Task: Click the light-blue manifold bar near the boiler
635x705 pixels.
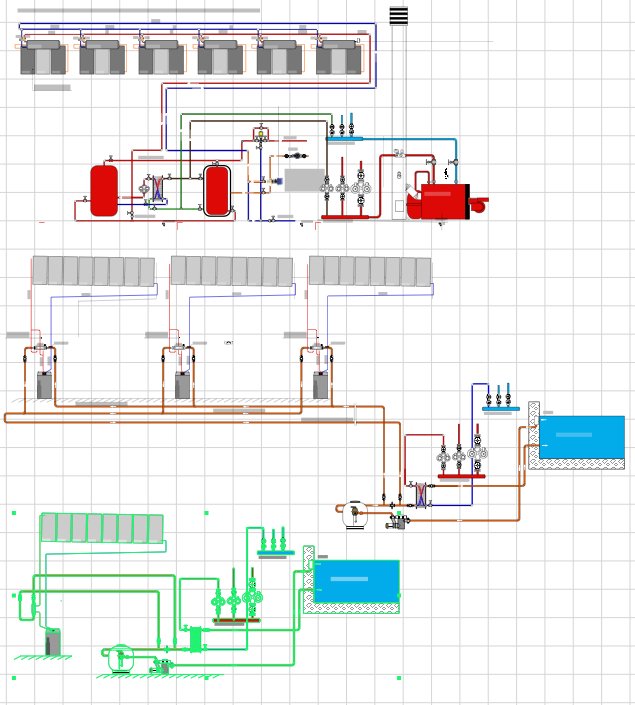Action: tap(345, 139)
